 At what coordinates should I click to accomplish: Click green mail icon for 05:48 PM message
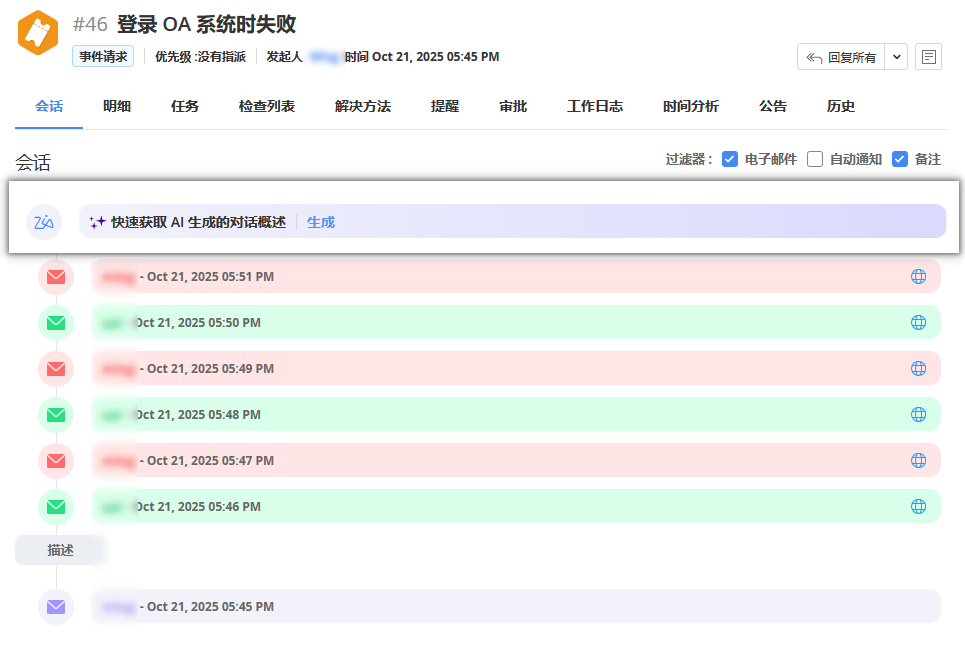pyautogui.click(x=56, y=415)
